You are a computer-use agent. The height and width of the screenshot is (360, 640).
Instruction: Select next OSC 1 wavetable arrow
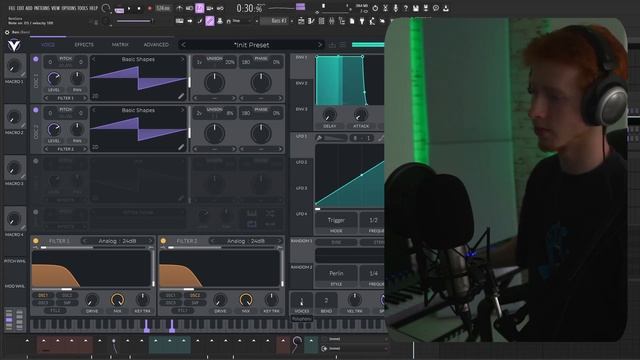tap(182, 59)
